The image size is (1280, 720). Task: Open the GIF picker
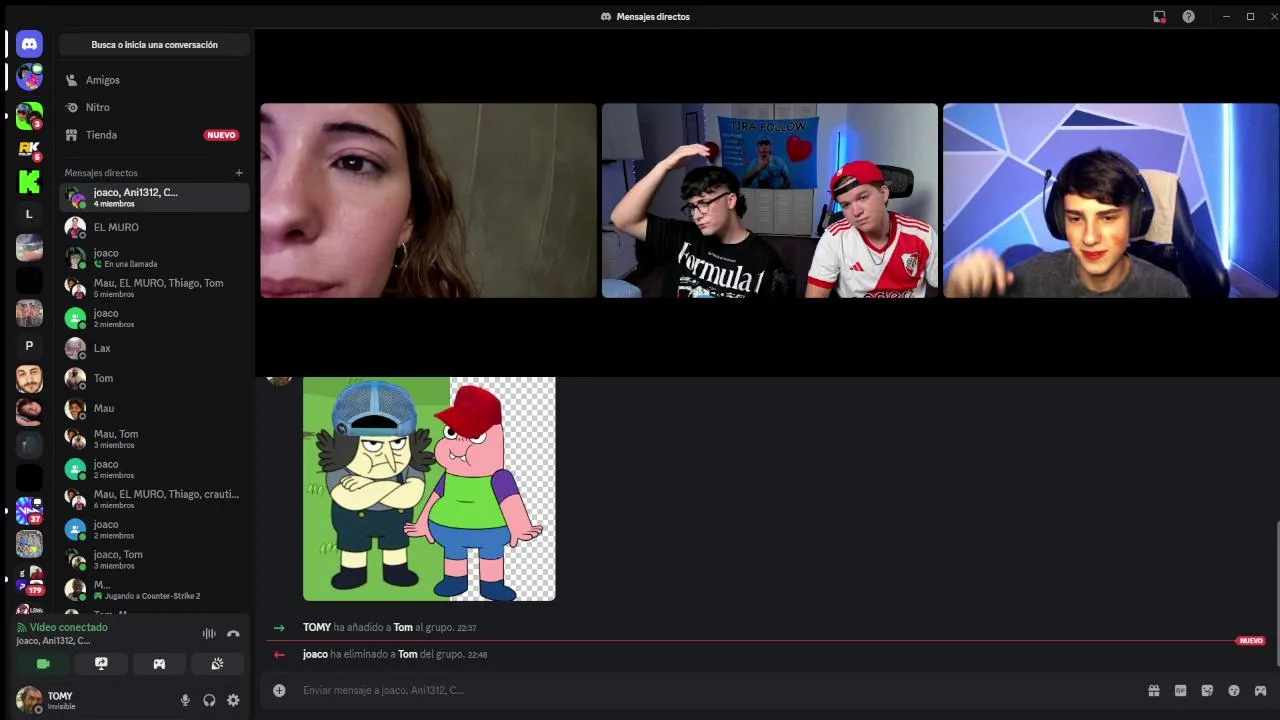click(1181, 690)
